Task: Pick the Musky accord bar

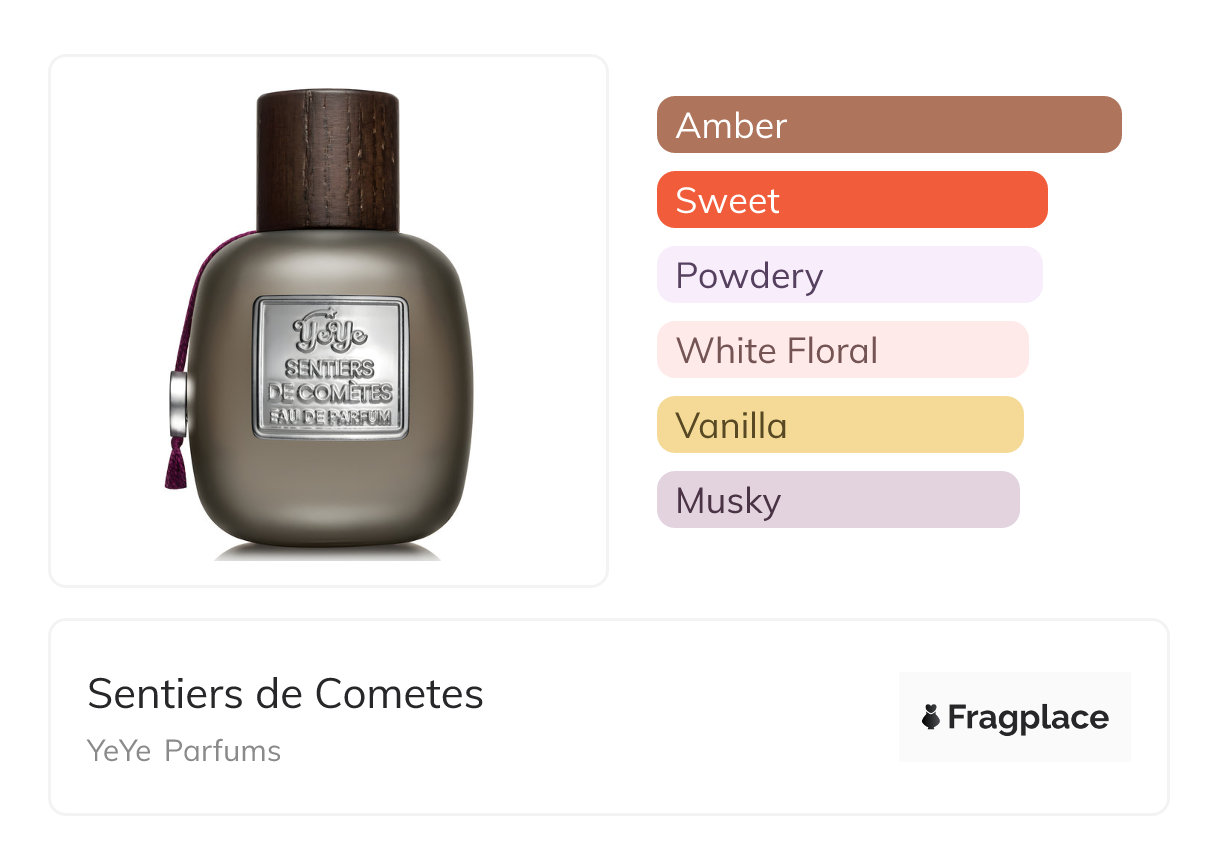Action: (x=837, y=500)
